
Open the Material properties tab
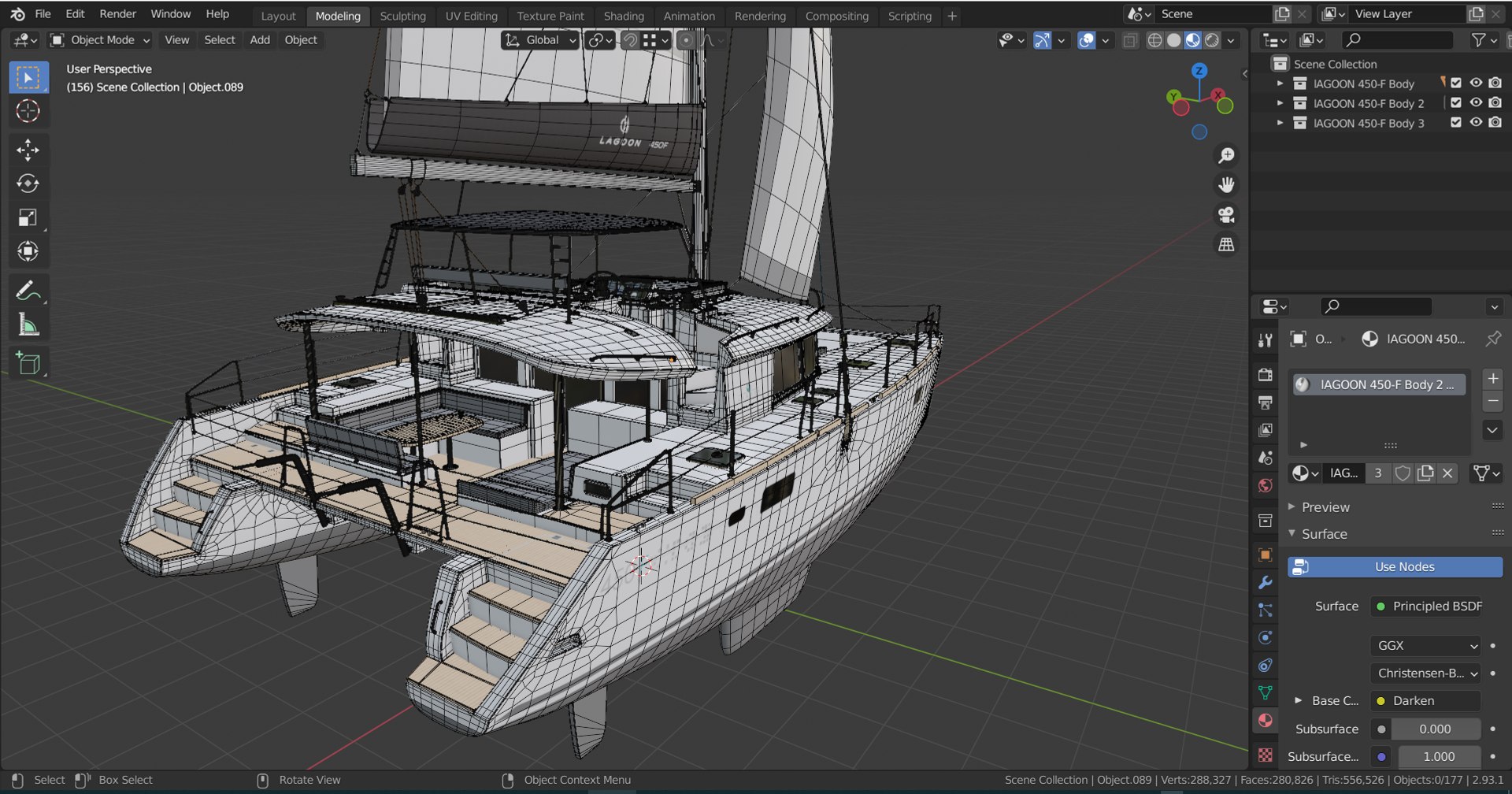tap(1265, 721)
